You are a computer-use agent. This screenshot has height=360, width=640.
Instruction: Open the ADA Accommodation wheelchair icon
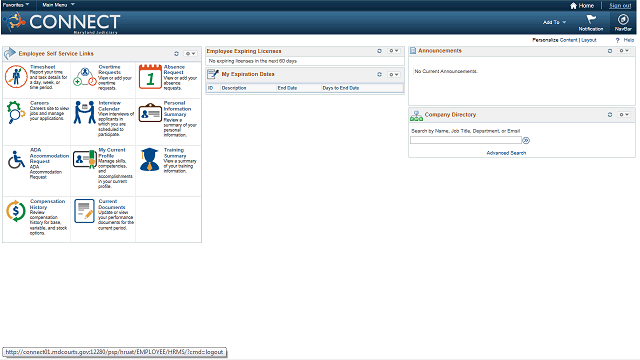click(x=16, y=160)
